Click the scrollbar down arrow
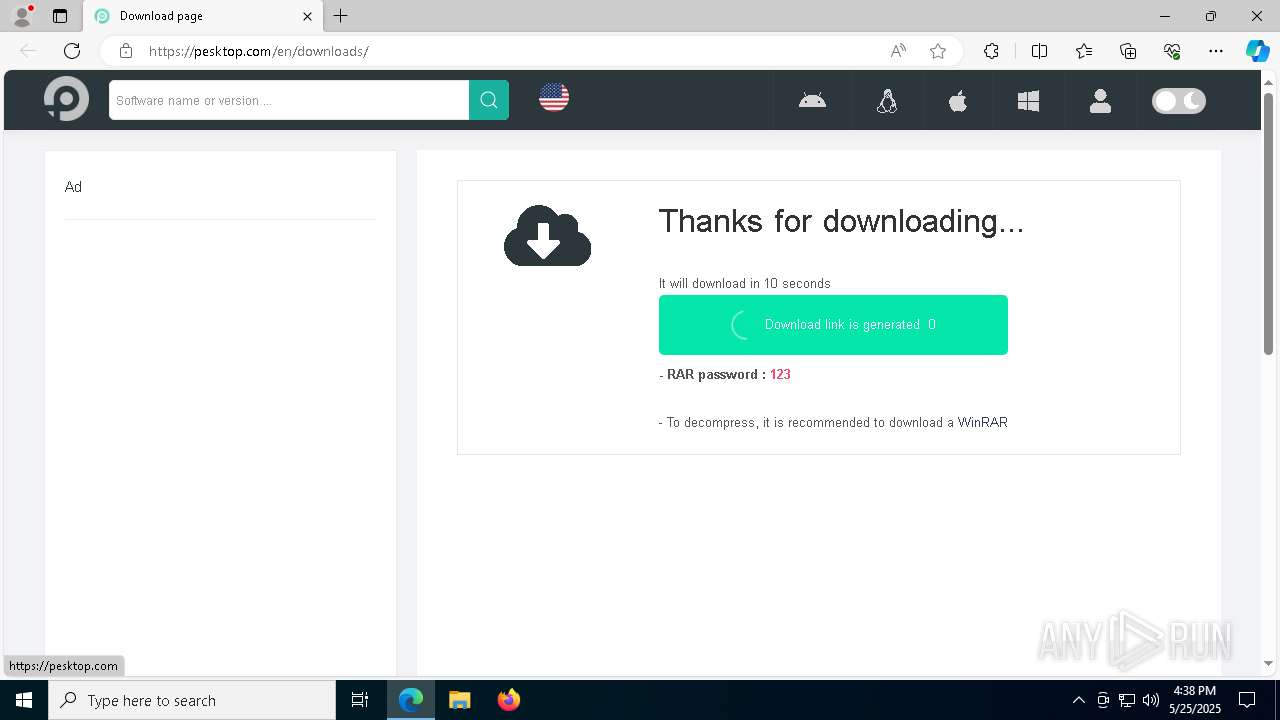1280x720 pixels. coord(1268,663)
